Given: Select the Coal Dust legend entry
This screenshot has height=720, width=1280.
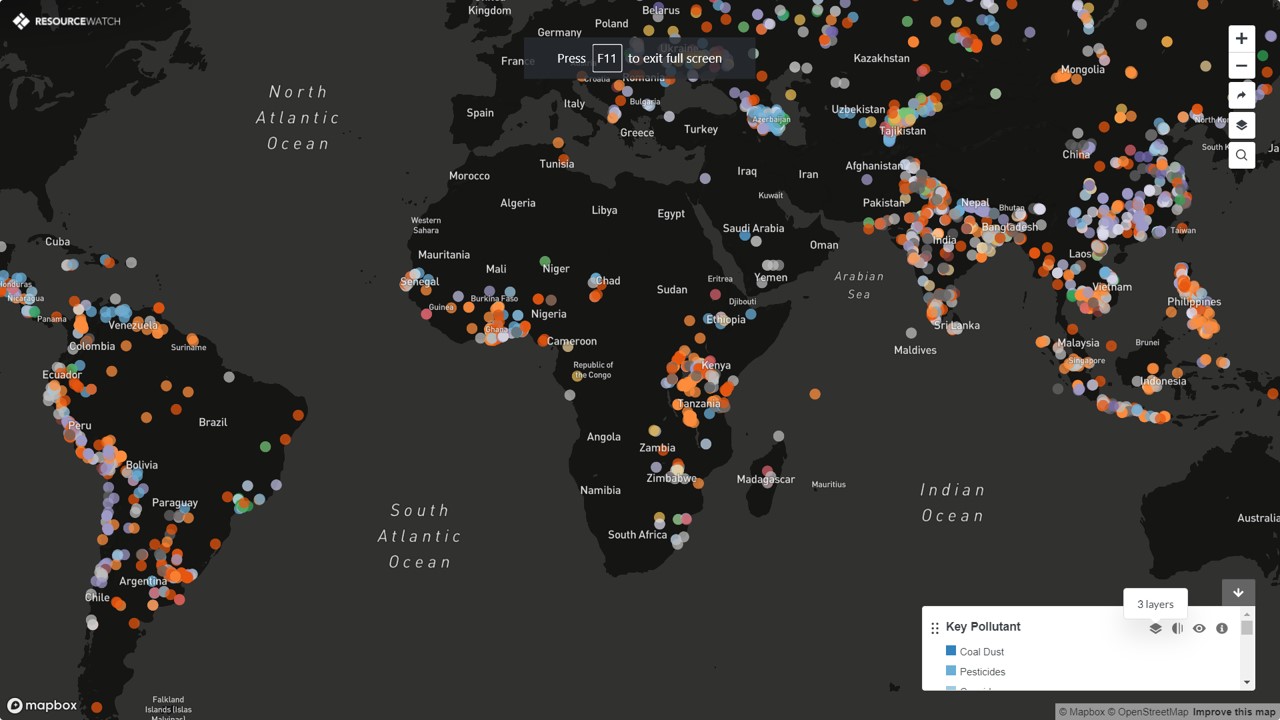Looking at the screenshot, I should (x=982, y=652).
